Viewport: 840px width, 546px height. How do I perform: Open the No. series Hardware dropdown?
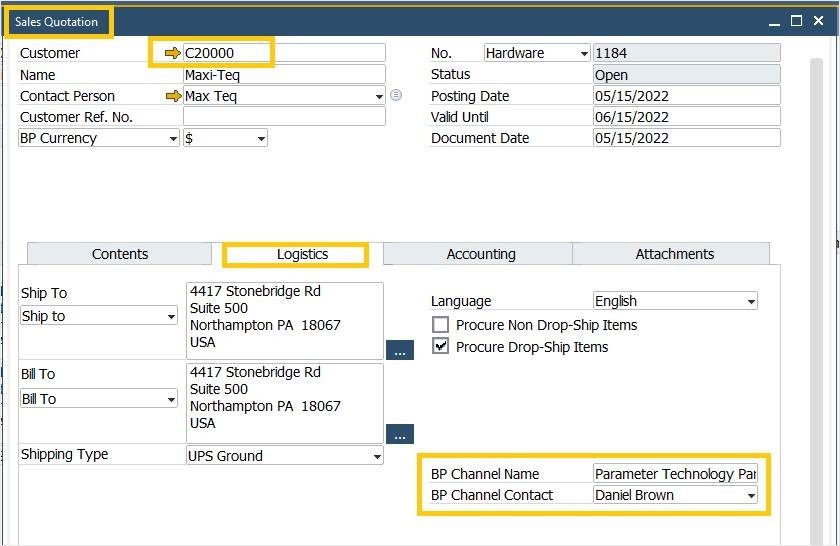coord(583,53)
